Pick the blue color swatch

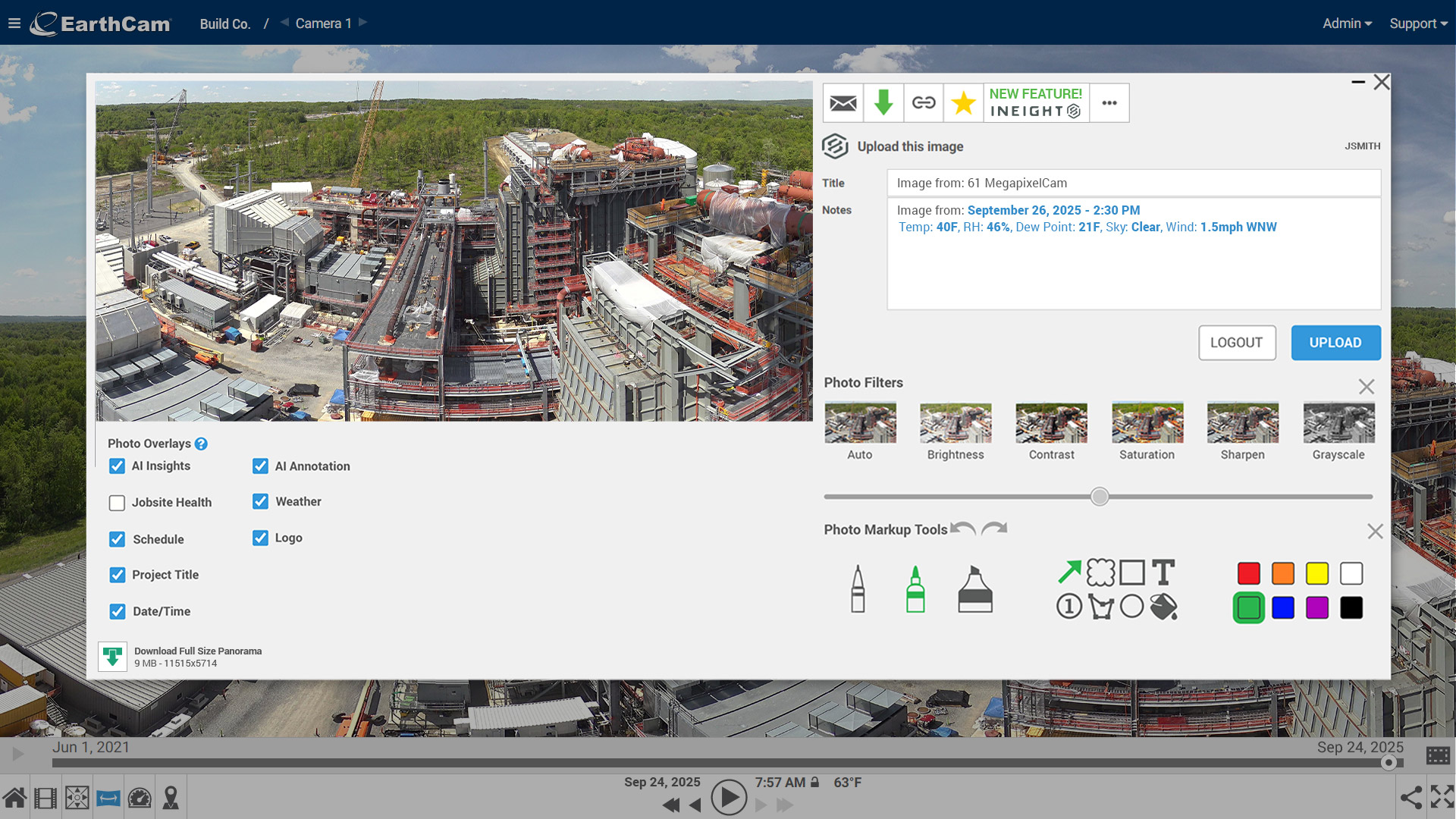pyautogui.click(x=1282, y=607)
